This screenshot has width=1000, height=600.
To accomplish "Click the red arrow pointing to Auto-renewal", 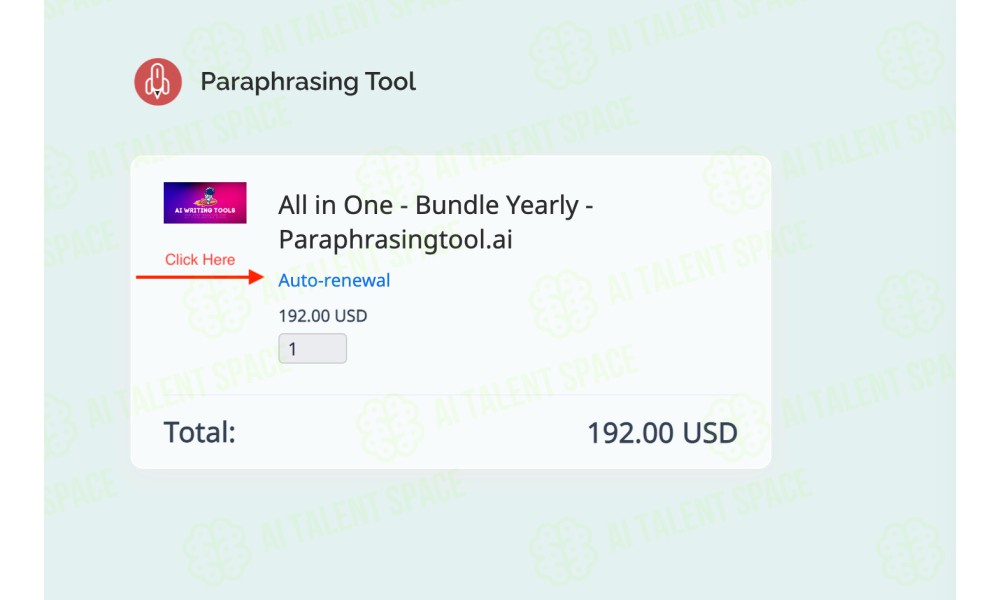I will (200, 277).
